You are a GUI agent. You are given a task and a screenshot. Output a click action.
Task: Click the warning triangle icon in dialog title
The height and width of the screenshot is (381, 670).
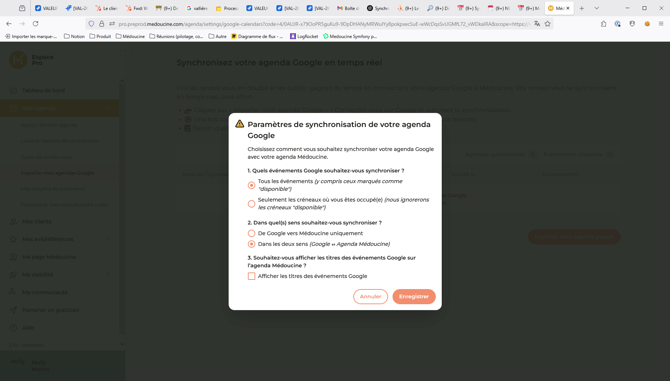[x=239, y=124]
